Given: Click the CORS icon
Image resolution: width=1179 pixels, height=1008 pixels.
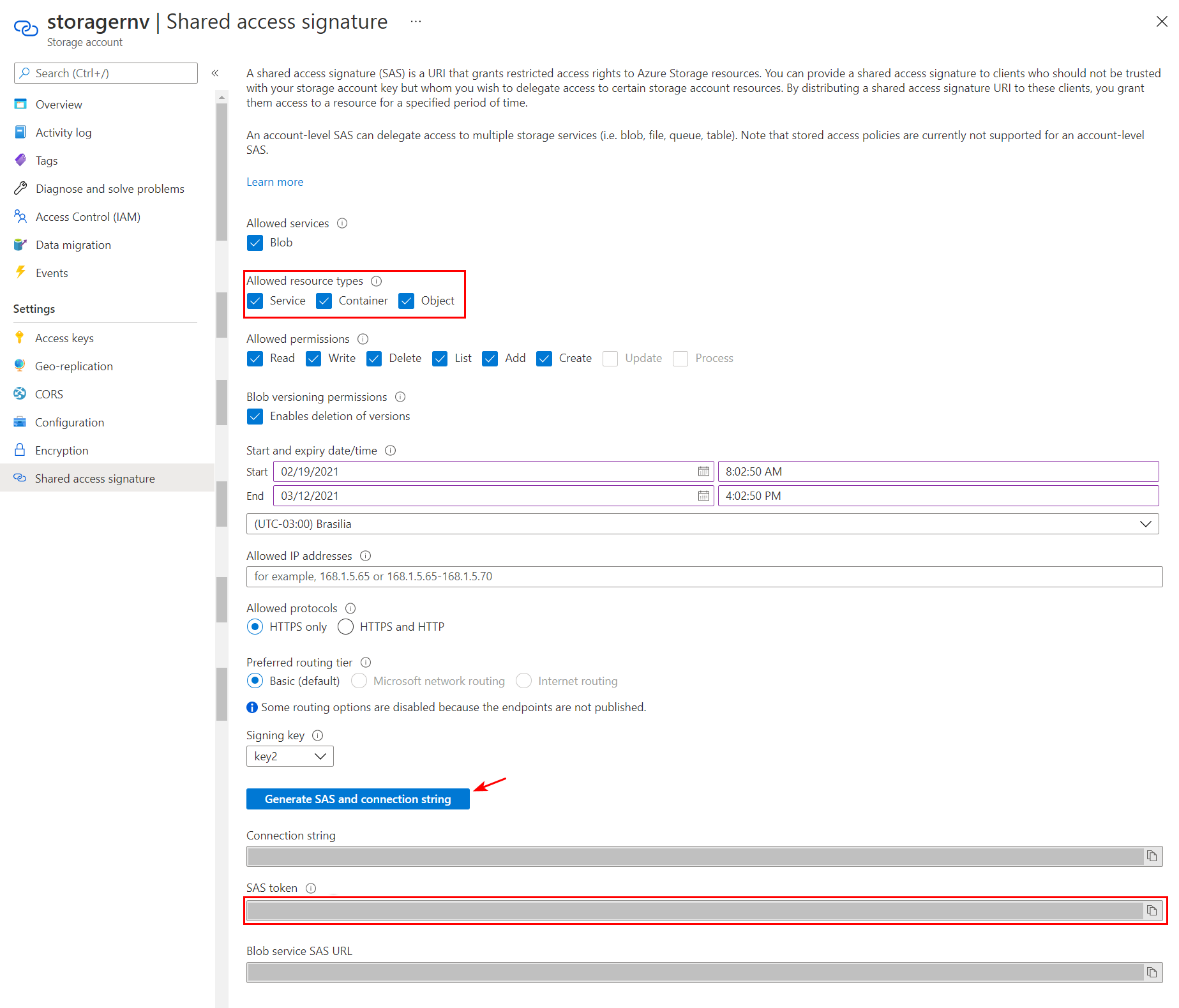Looking at the screenshot, I should click(20, 394).
